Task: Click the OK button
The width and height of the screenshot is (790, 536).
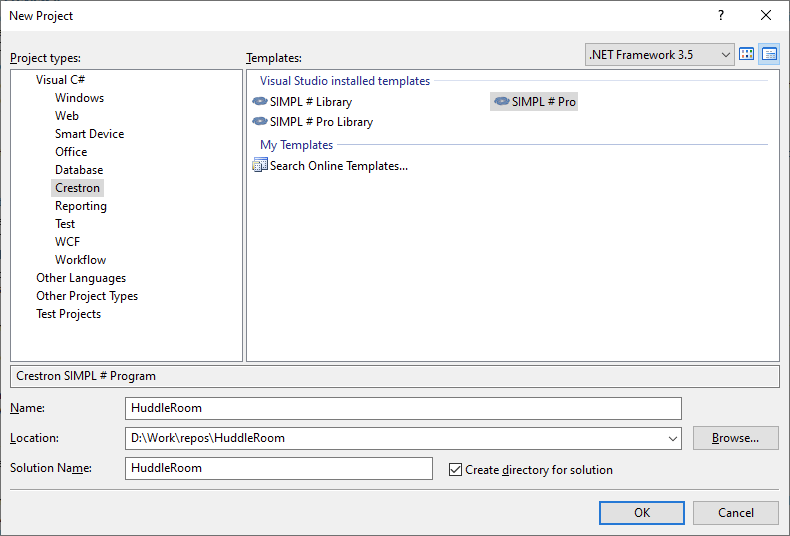Action: [x=642, y=512]
